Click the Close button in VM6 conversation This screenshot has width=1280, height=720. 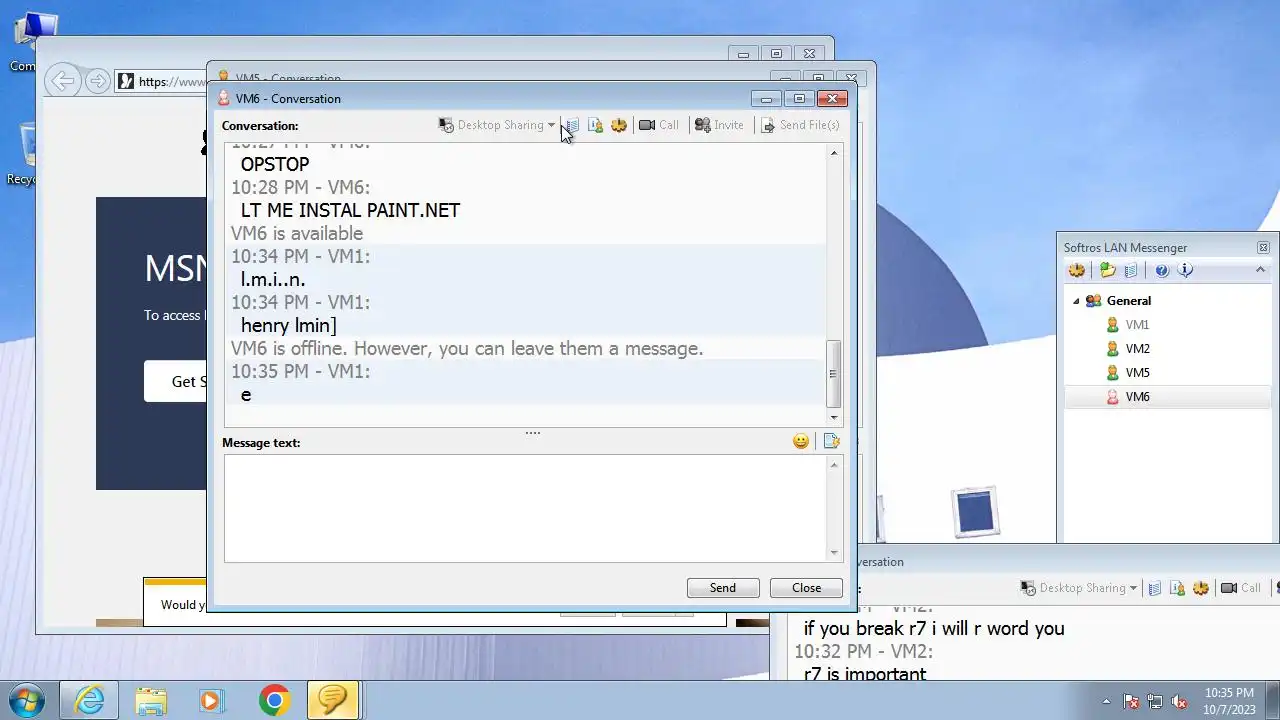806,588
